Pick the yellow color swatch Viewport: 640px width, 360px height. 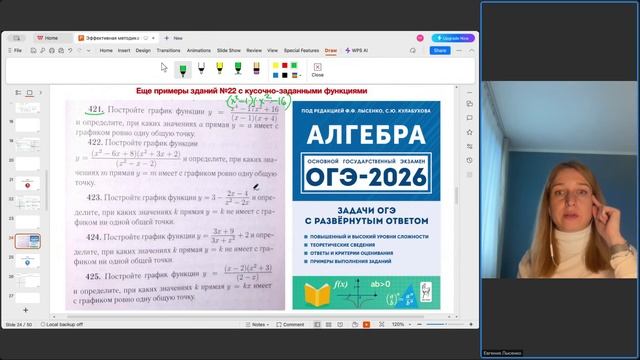click(276, 66)
